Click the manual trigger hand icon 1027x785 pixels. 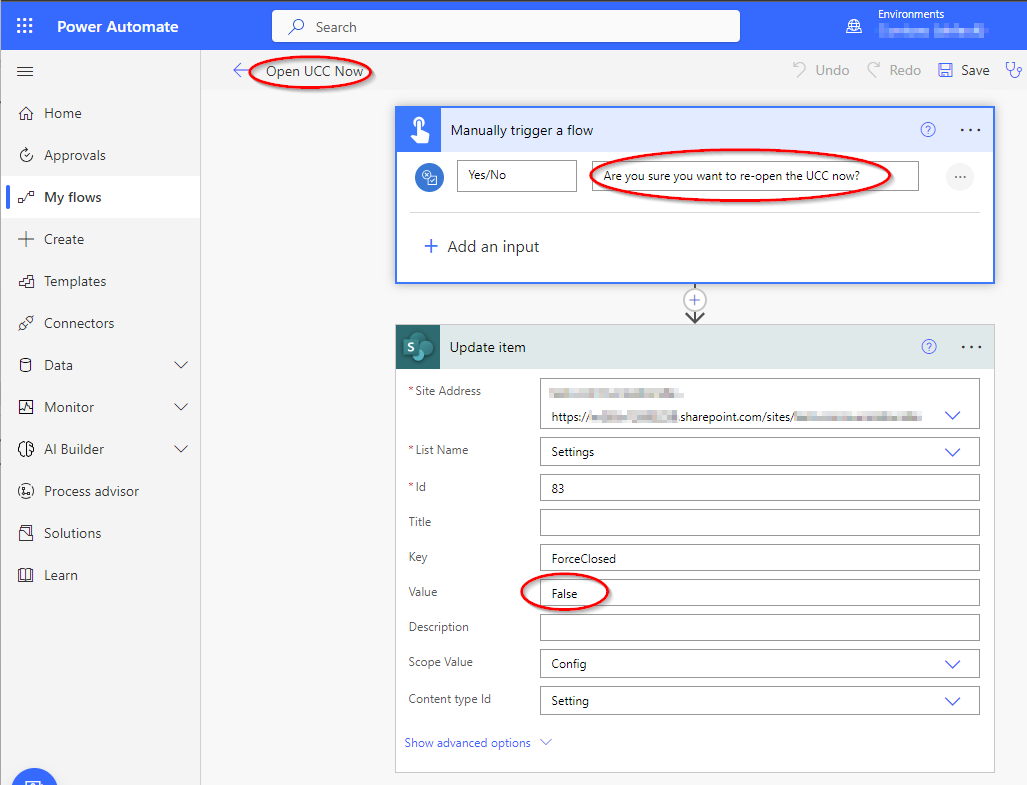pyautogui.click(x=419, y=130)
